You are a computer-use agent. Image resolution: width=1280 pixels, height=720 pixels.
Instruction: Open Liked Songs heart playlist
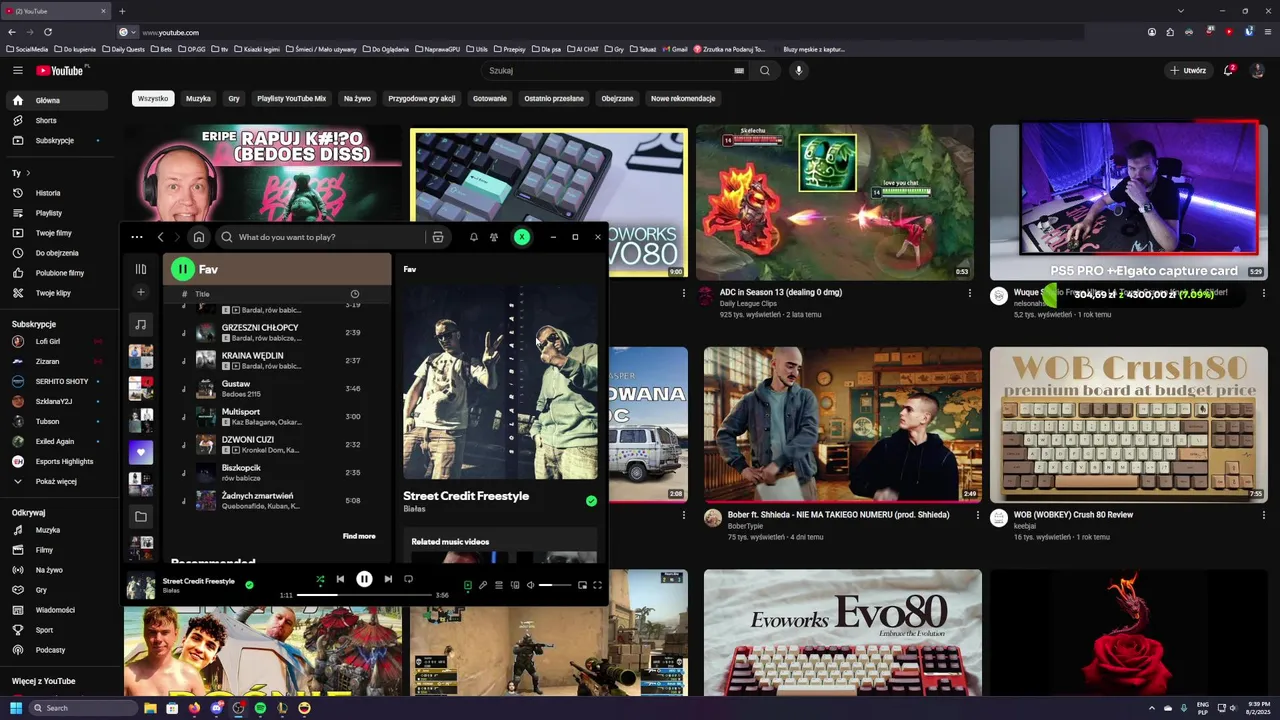coord(141,452)
